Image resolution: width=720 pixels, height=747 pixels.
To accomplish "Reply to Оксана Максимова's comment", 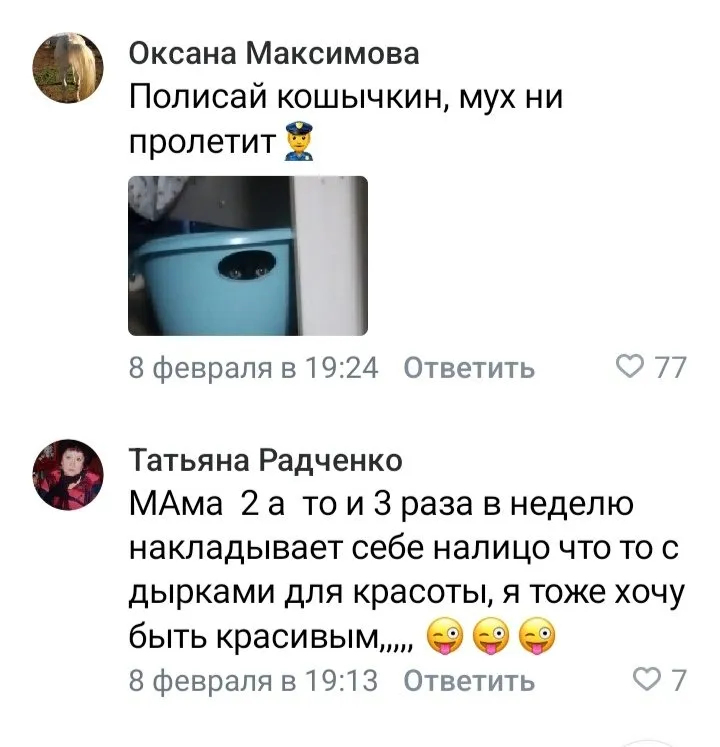I will (469, 368).
